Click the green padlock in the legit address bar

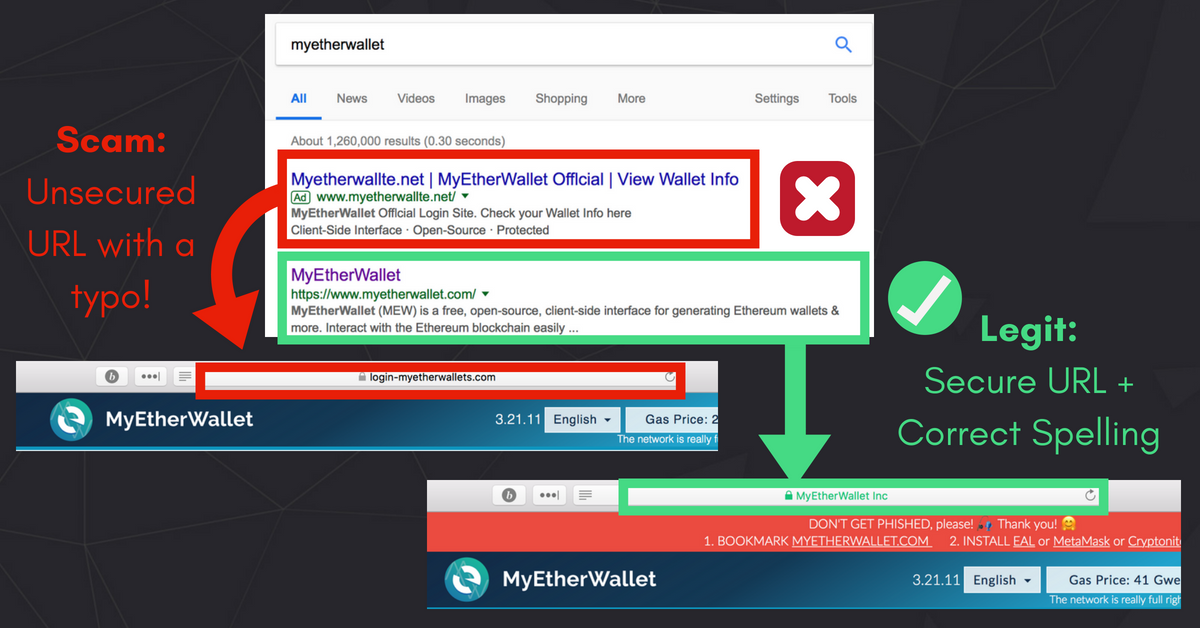click(x=788, y=496)
